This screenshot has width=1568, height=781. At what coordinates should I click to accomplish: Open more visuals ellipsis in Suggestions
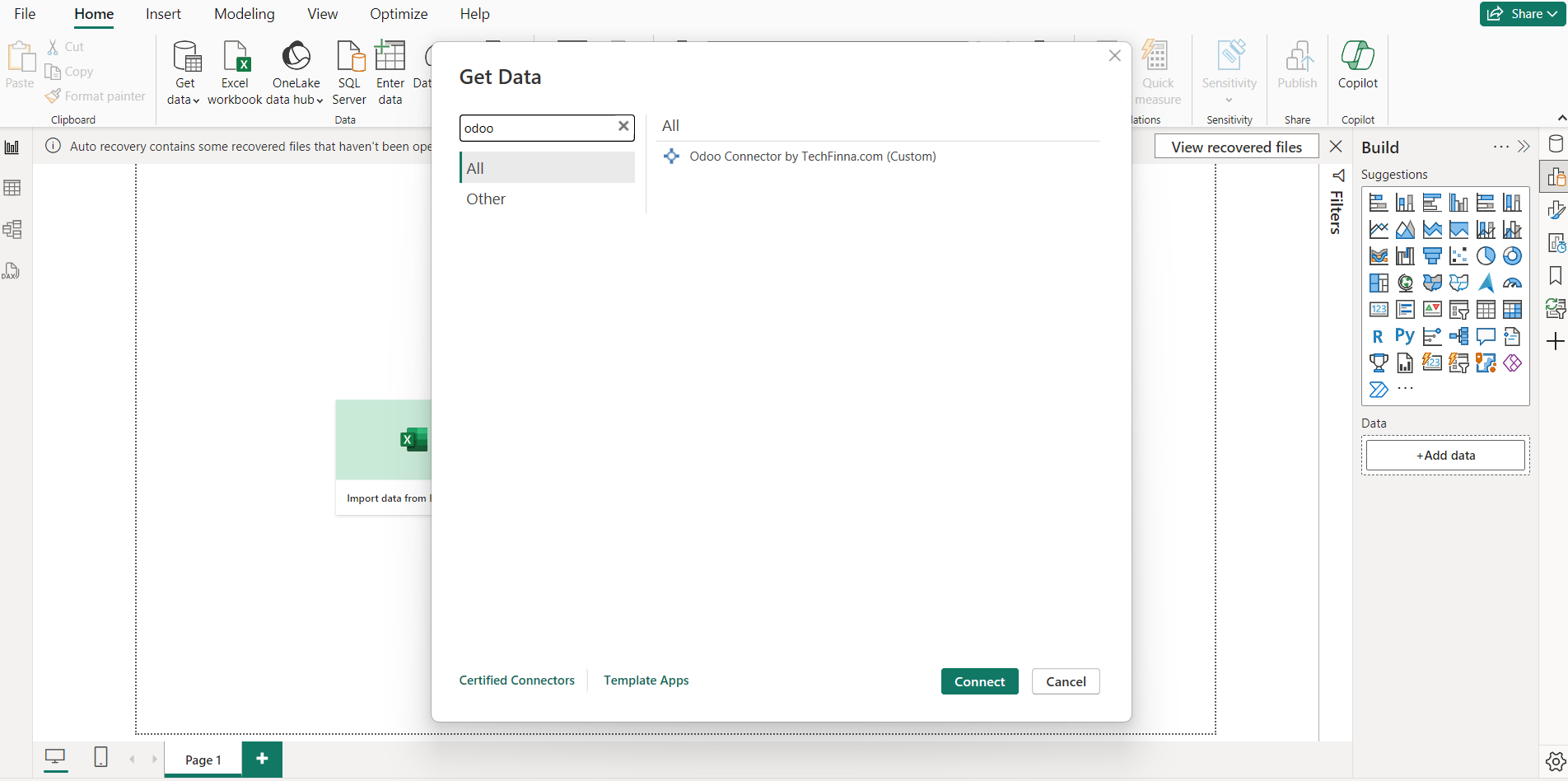(1406, 389)
